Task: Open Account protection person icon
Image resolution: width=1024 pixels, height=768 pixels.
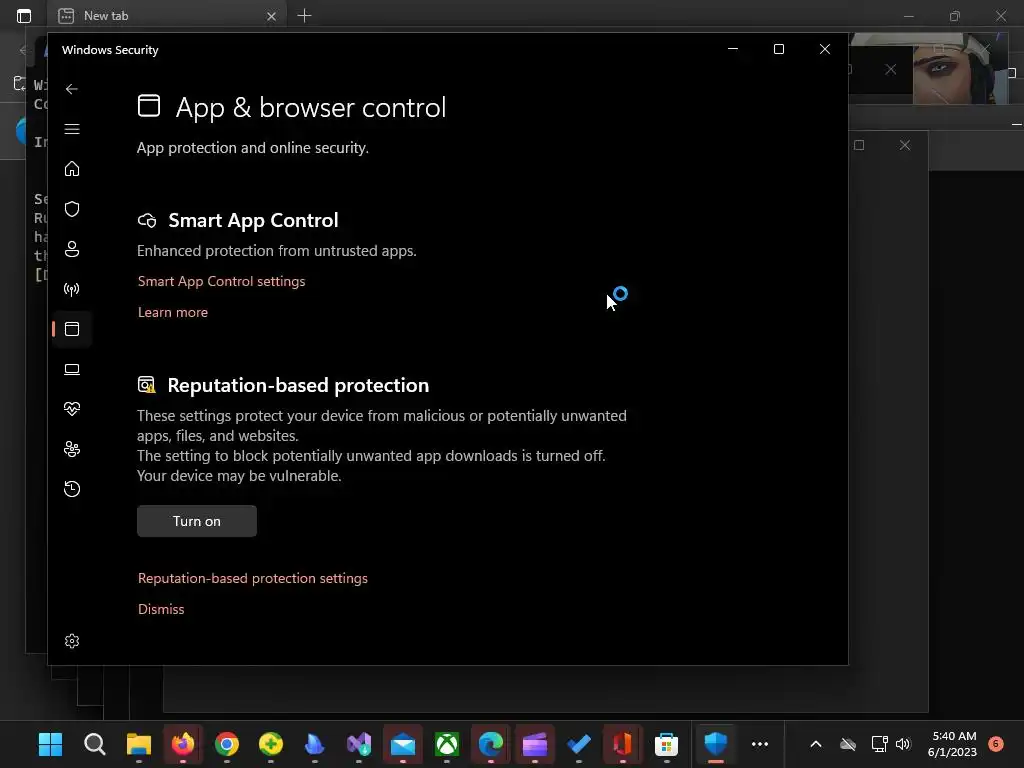Action: coord(72,249)
